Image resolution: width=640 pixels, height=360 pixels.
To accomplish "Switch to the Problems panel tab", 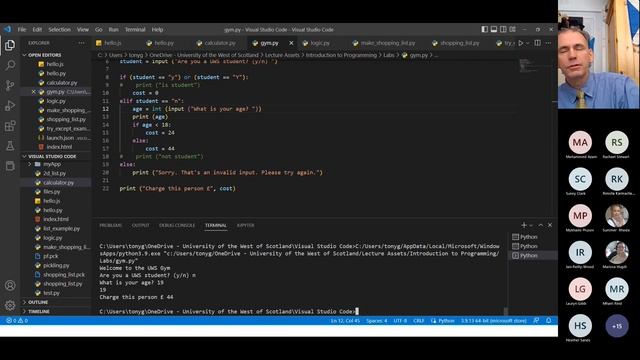I will pos(111,225).
